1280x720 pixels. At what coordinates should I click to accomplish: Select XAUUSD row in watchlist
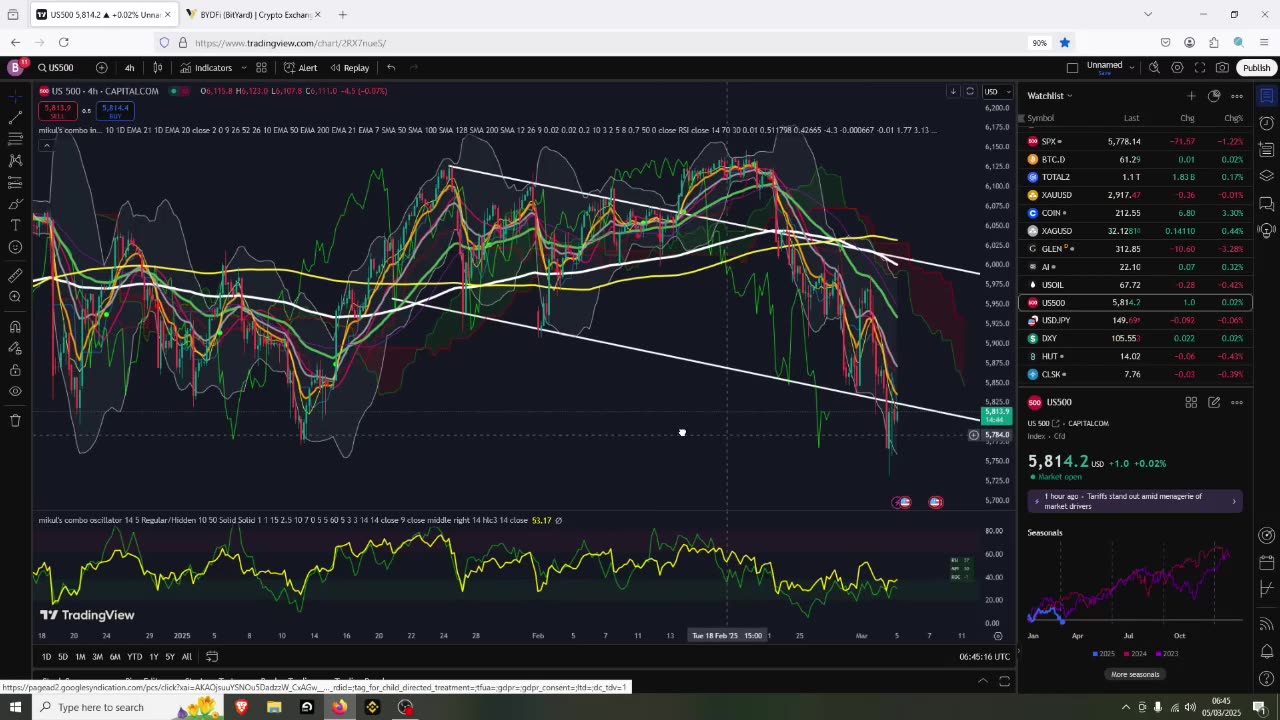(1135, 195)
